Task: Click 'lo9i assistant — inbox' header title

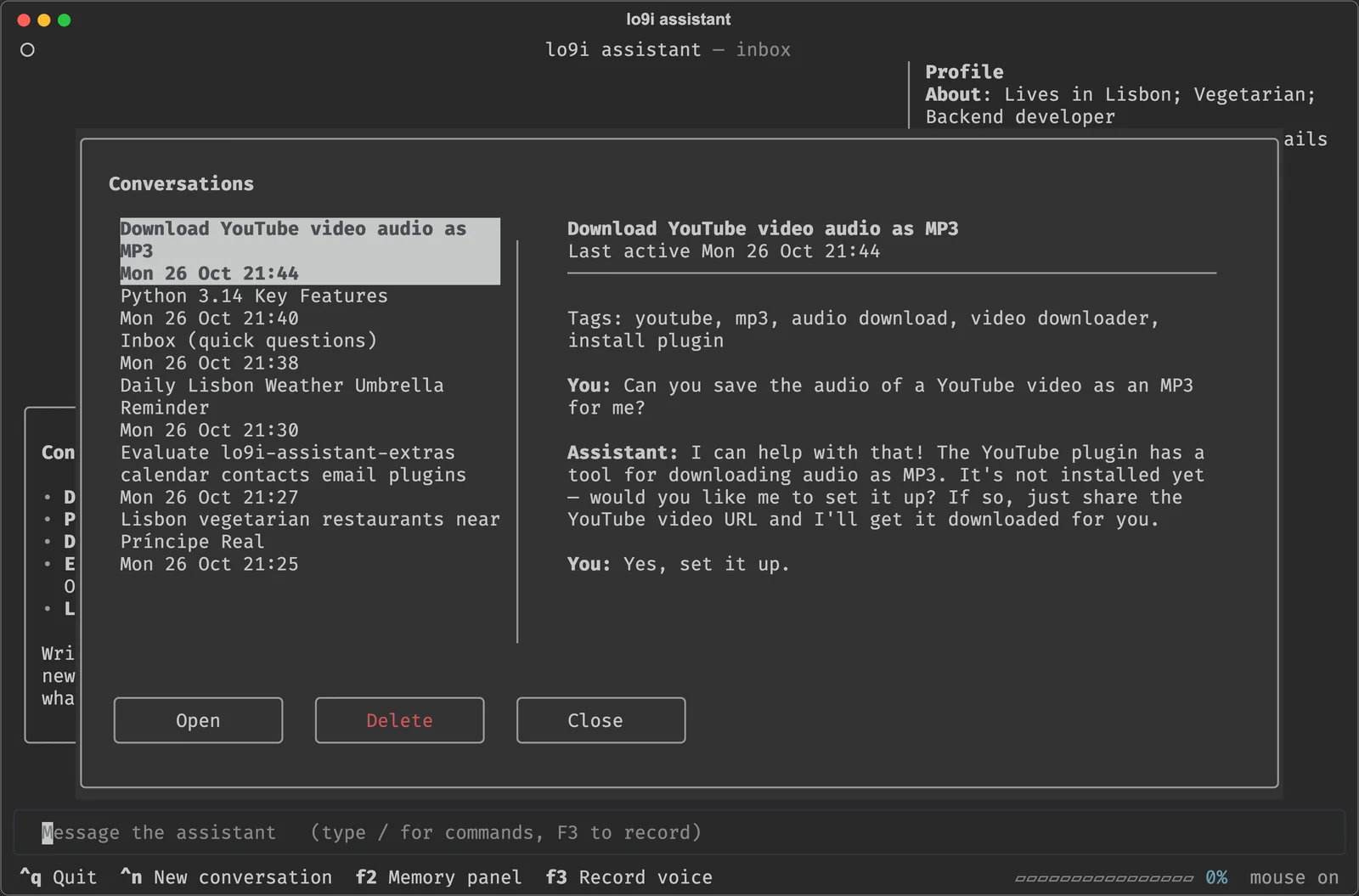Action: [668, 50]
